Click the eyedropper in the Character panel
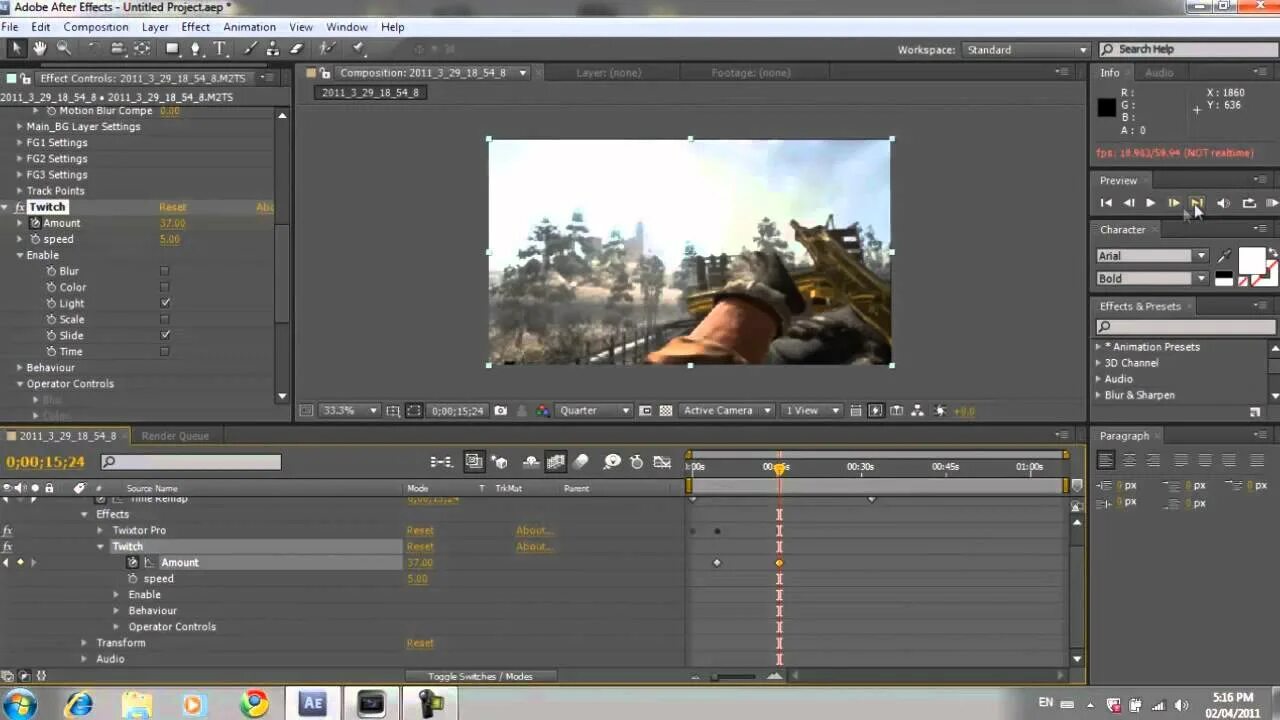Screen dimensions: 1280x720 [1225, 256]
